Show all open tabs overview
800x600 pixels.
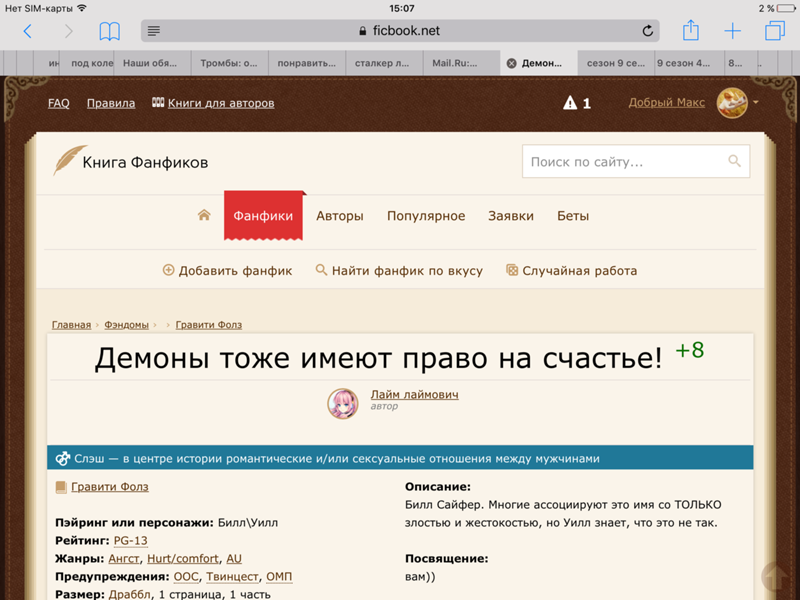pyautogui.click(x=774, y=31)
